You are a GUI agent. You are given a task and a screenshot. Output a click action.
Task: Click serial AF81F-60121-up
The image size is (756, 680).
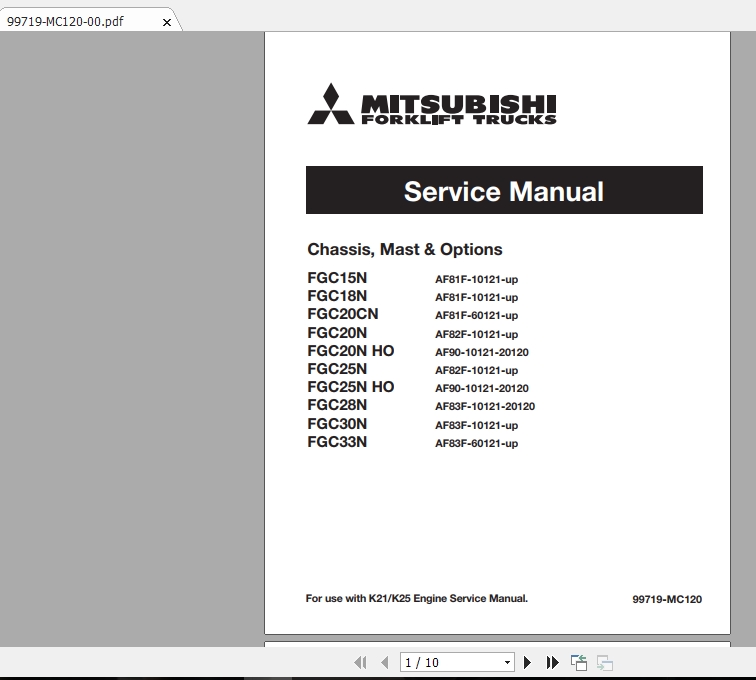476,315
